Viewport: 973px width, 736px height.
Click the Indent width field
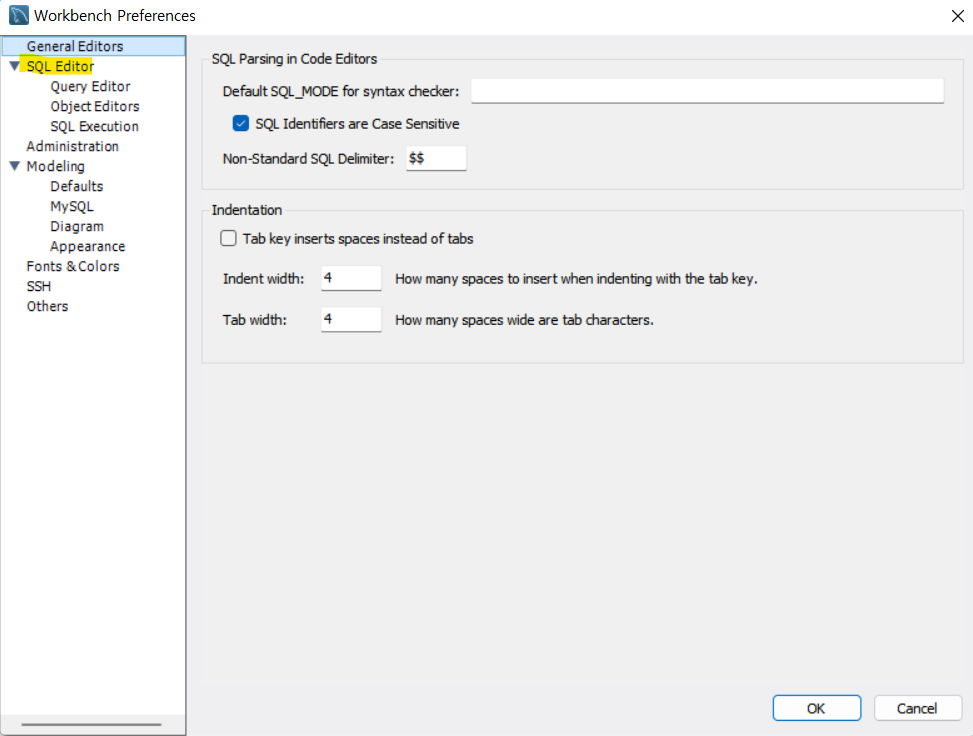[x=351, y=278]
